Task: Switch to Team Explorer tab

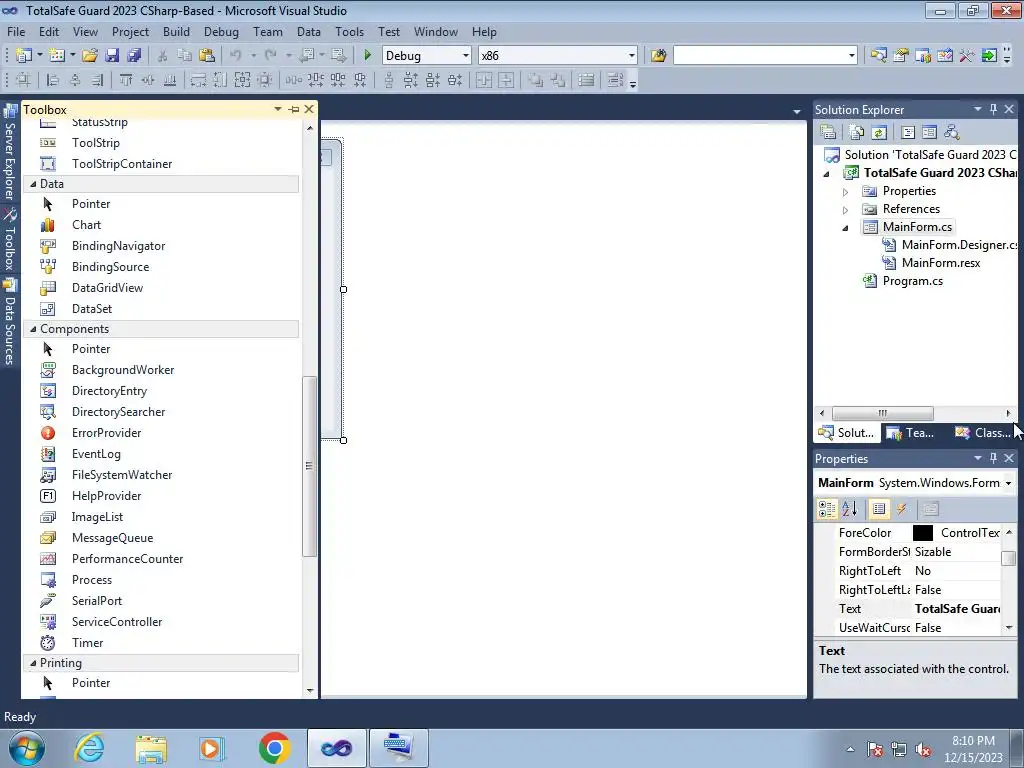Action: tap(910, 432)
